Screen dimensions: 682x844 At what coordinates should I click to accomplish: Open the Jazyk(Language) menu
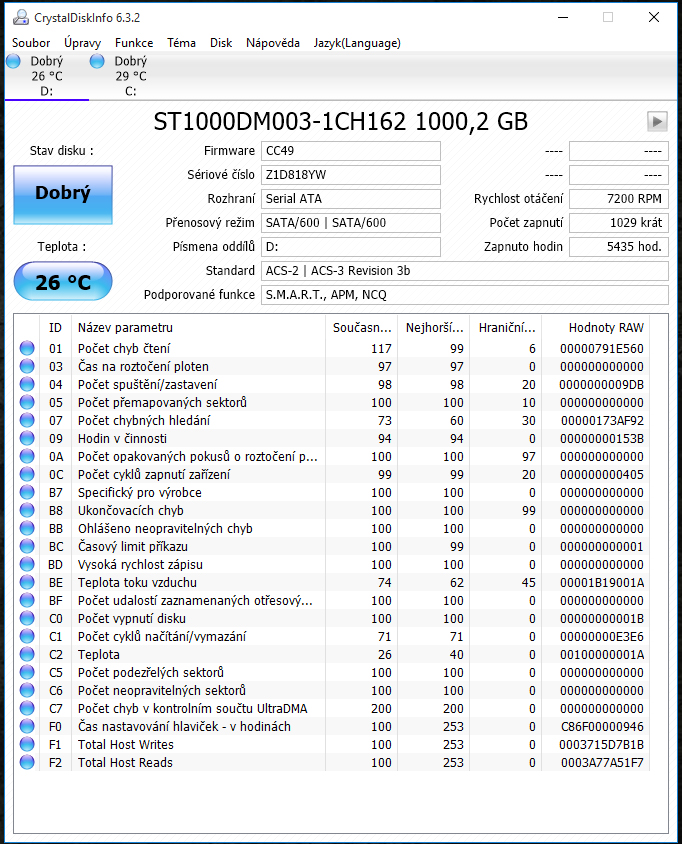click(357, 43)
